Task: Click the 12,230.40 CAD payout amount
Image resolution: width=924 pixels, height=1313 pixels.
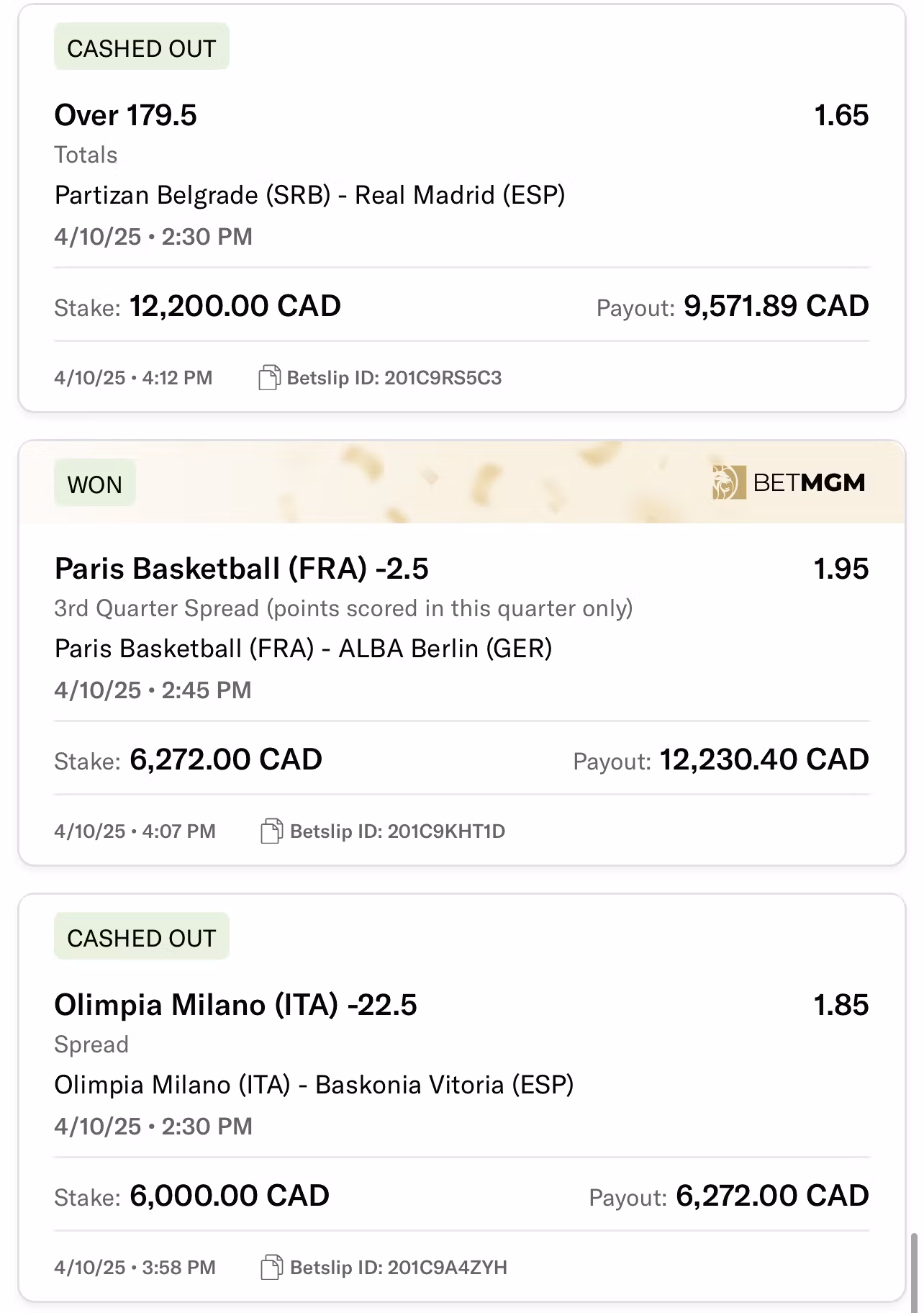Action: [x=764, y=760]
